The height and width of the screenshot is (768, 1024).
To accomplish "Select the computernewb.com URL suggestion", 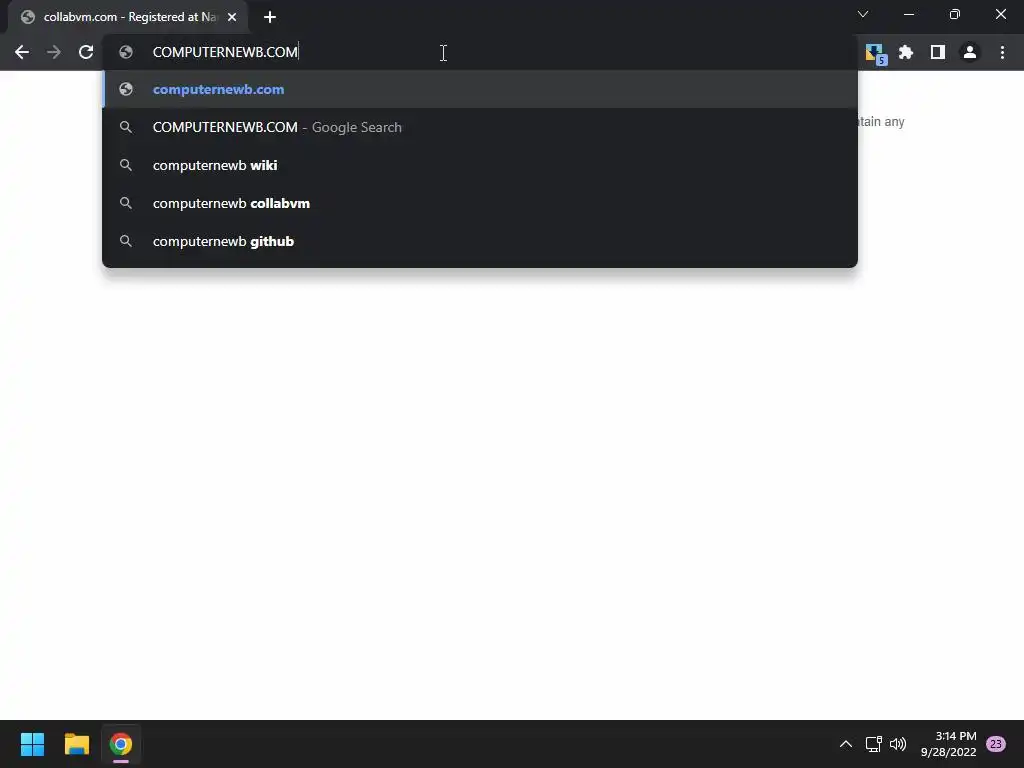I will click(480, 89).
